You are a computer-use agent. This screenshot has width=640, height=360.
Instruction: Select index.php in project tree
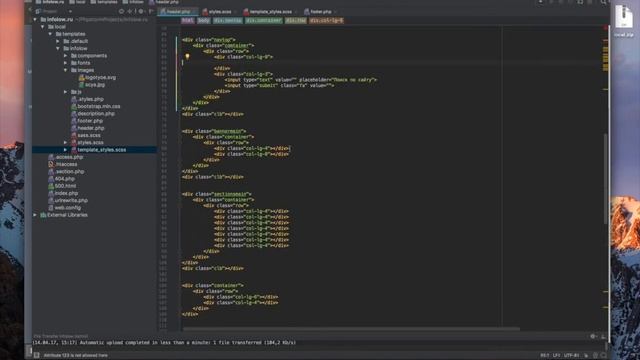click(x=63, y=193)
